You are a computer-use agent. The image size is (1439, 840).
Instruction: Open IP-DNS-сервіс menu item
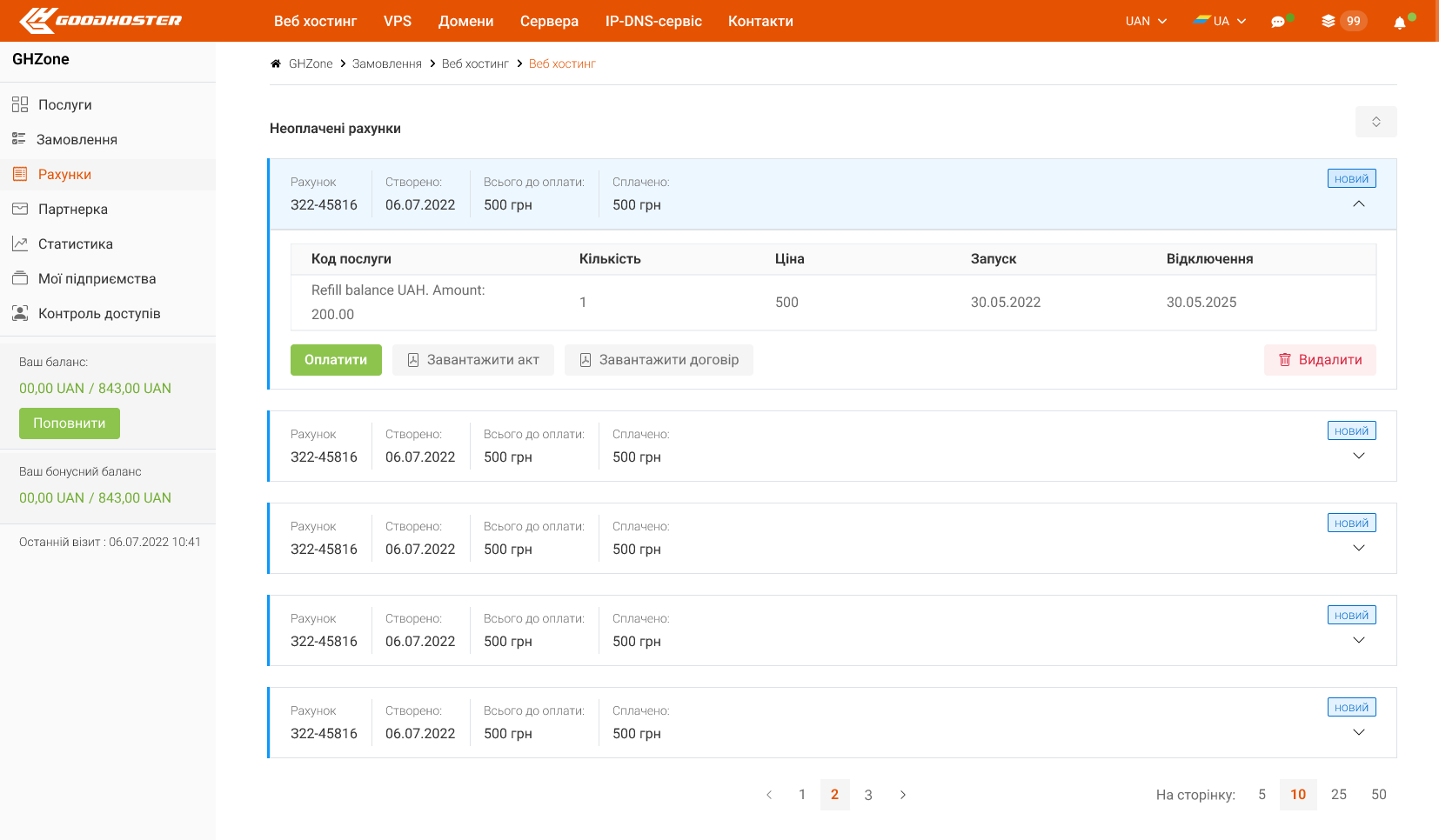(x=653, y=21)
